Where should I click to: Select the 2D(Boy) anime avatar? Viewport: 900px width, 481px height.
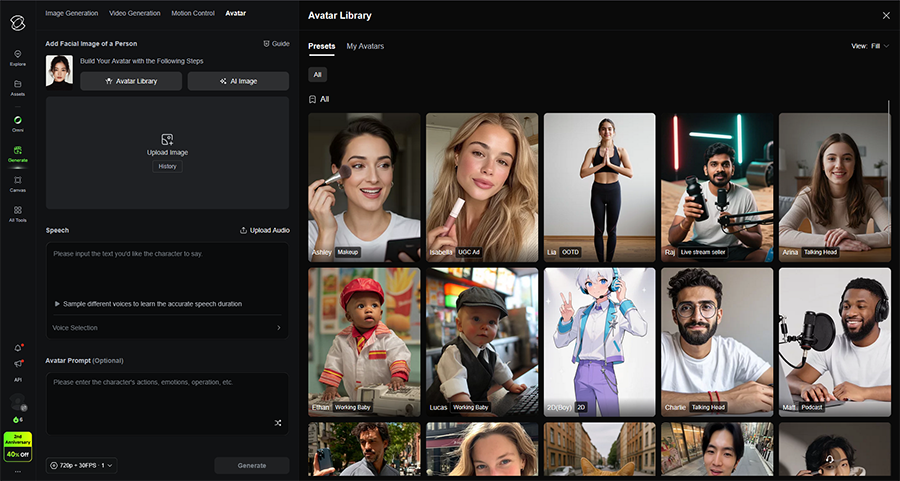click(599, 342)
